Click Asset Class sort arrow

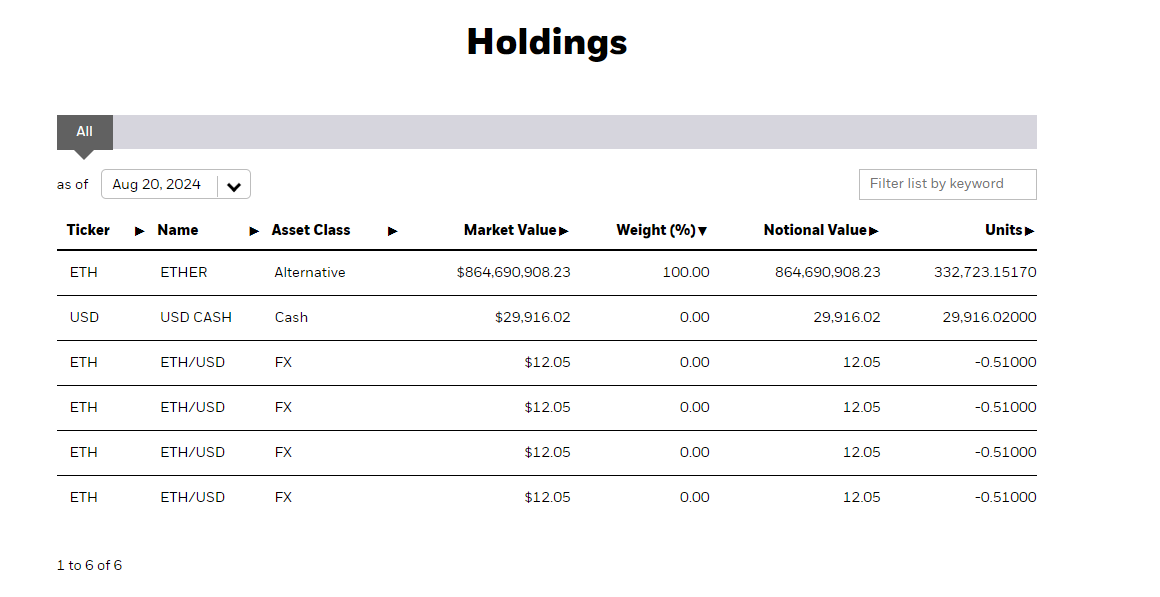tap(392, 232)
